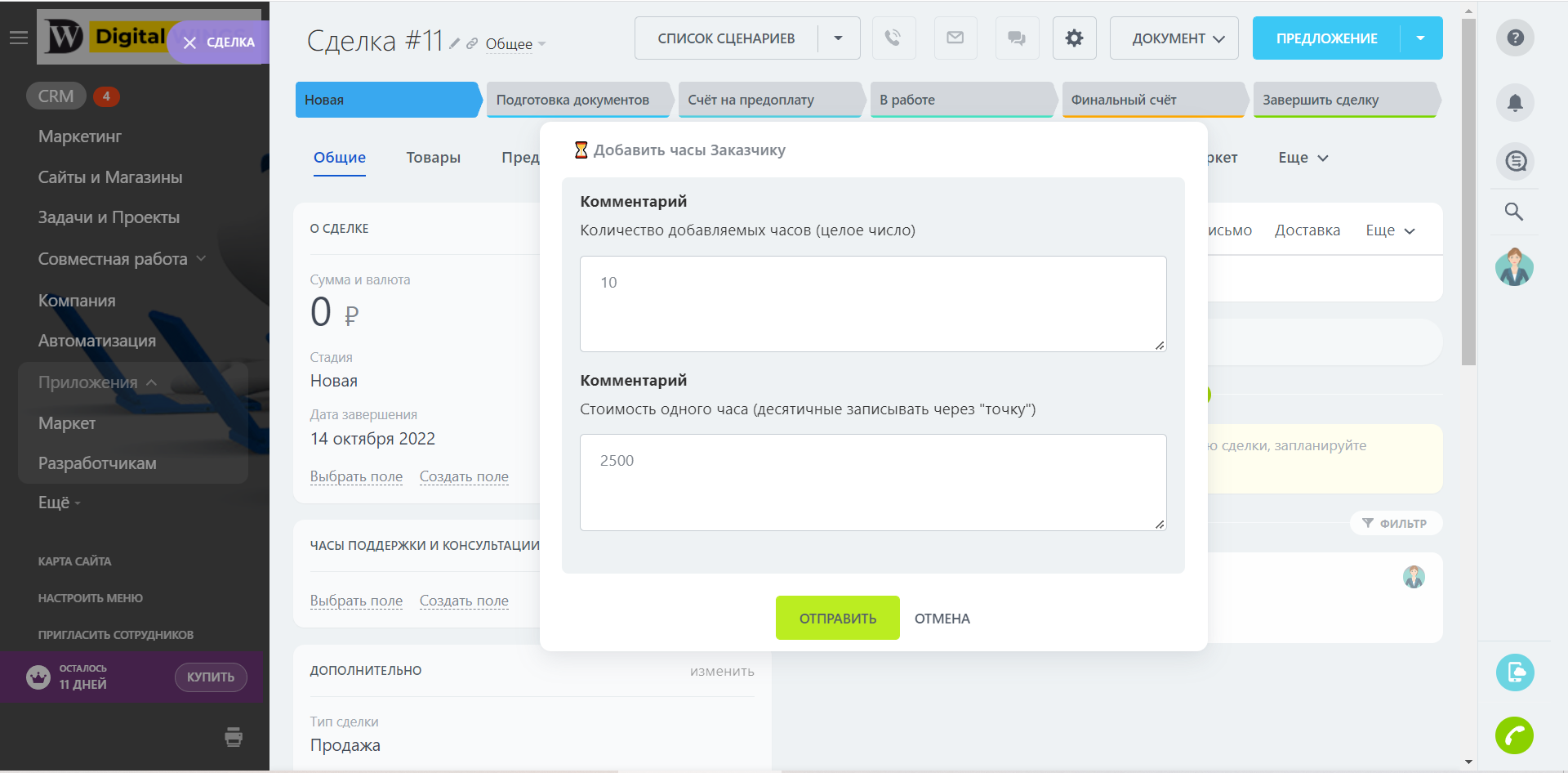
Task: Open the CRM menu item
Action: pos(56,96)
